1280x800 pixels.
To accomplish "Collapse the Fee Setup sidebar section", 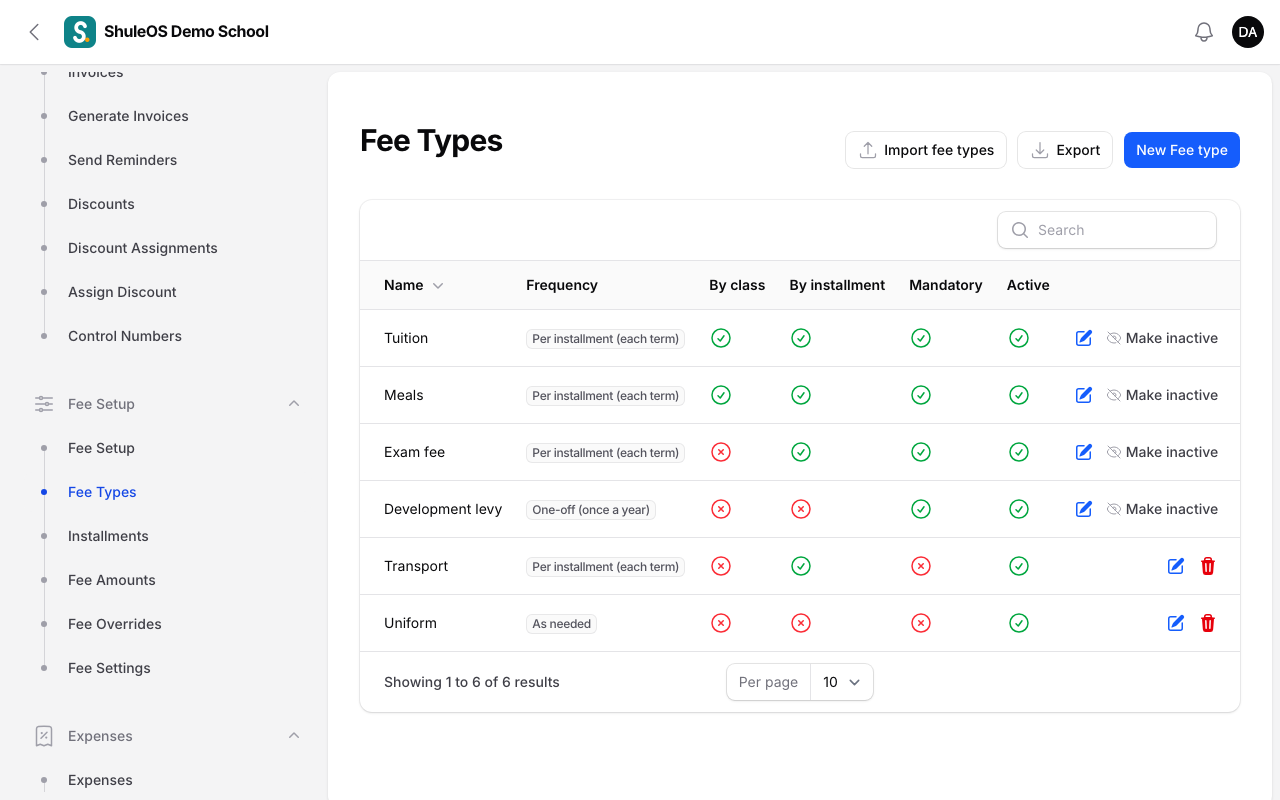I will [294, 404].
